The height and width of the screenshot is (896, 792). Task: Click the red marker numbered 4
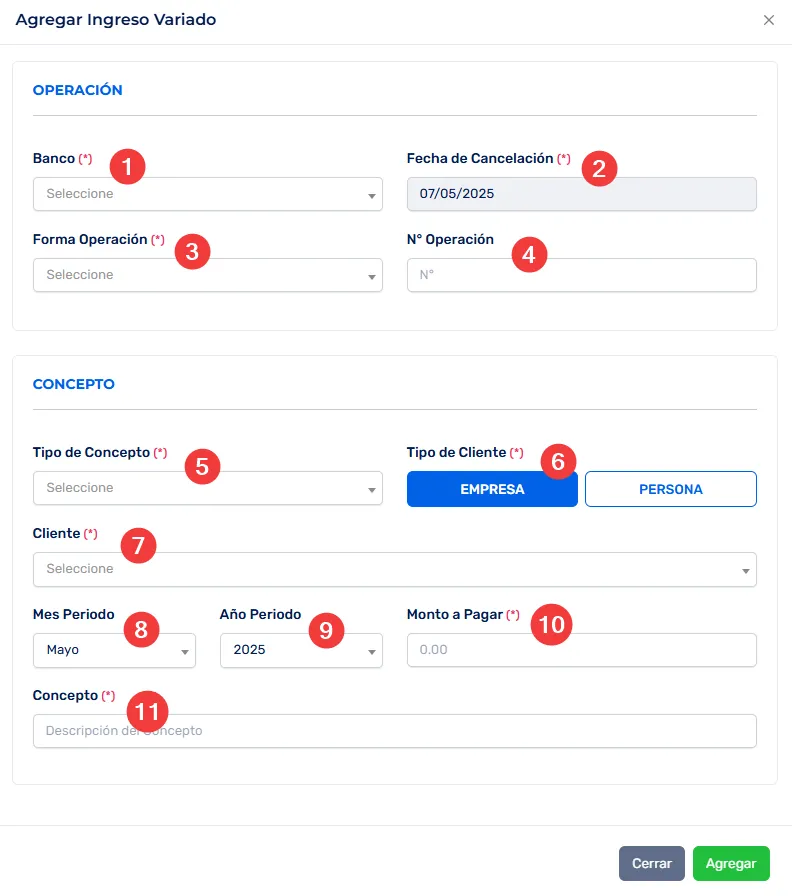coord(529,254)
